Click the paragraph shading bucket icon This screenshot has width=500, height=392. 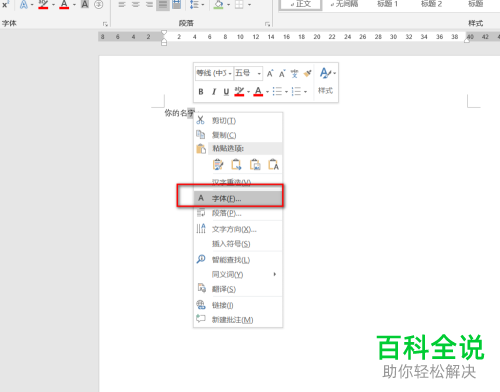pyautogui.click(x=219, y=5)
